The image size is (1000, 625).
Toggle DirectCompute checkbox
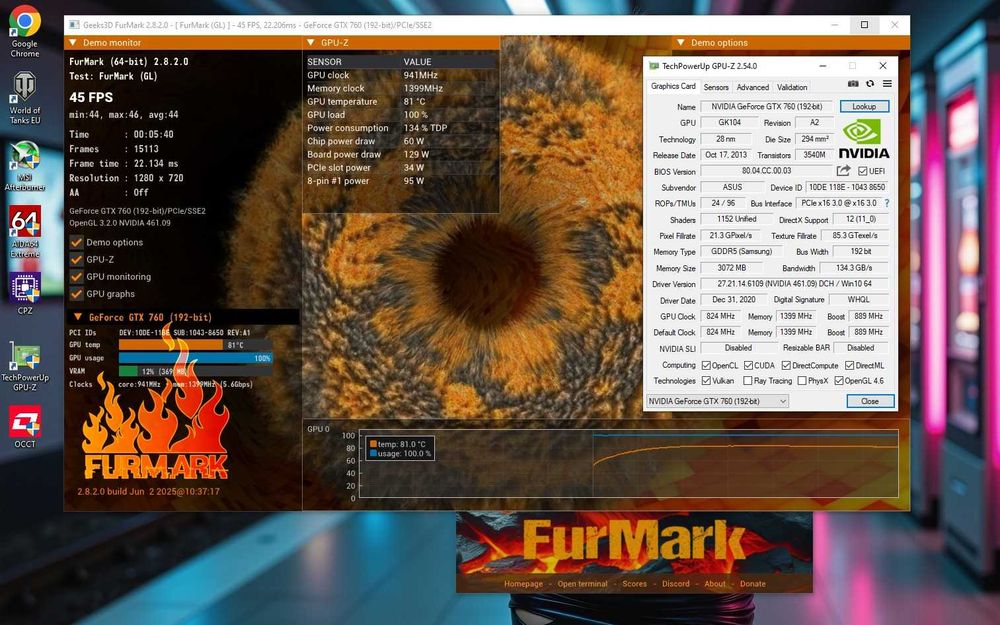786,365
